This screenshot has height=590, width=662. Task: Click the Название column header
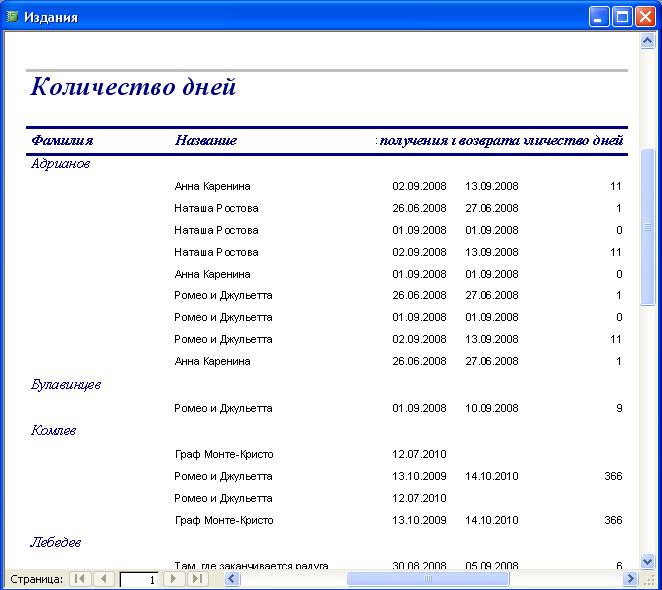tap(206, 140)
